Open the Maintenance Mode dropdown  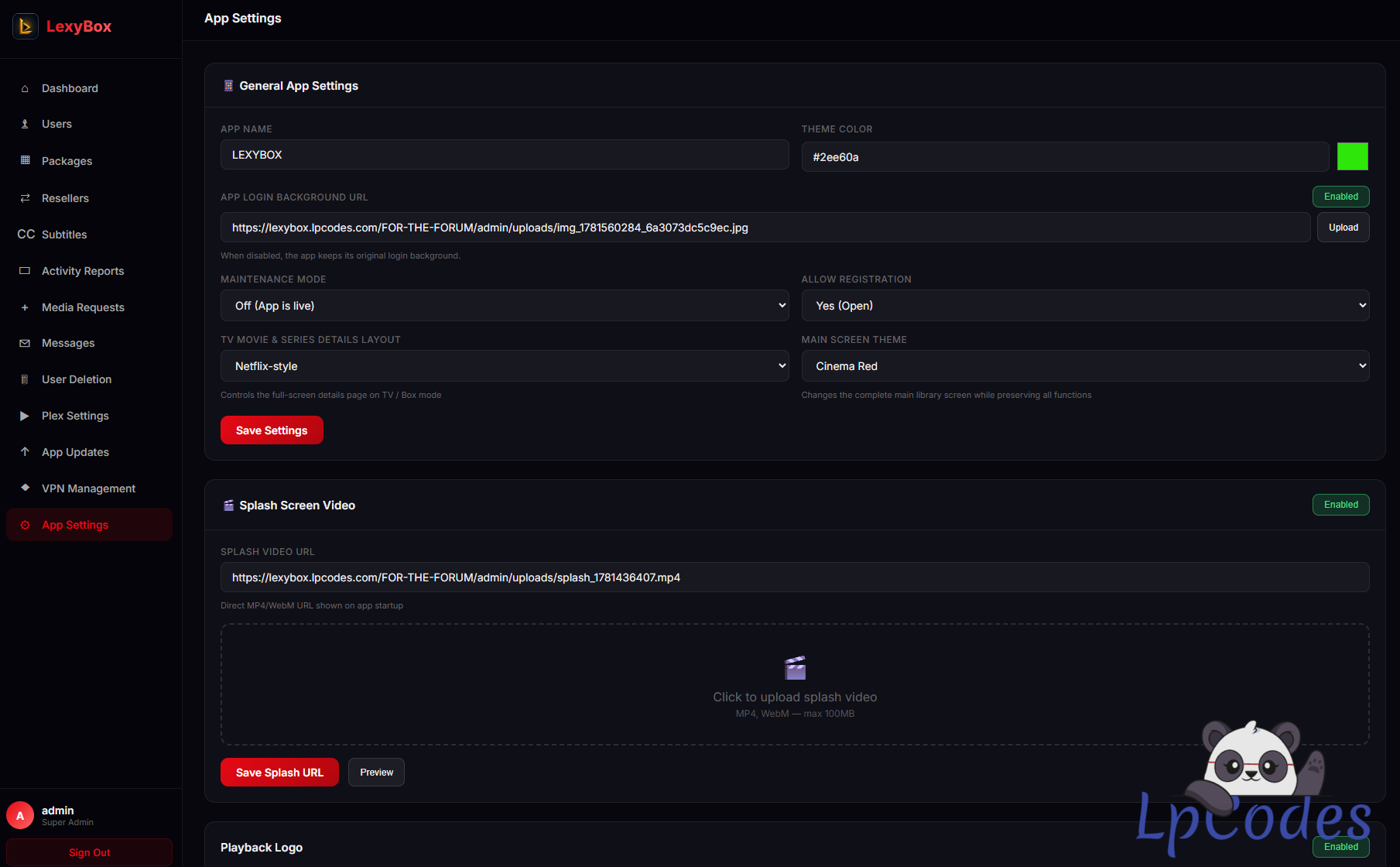[505, 306]
